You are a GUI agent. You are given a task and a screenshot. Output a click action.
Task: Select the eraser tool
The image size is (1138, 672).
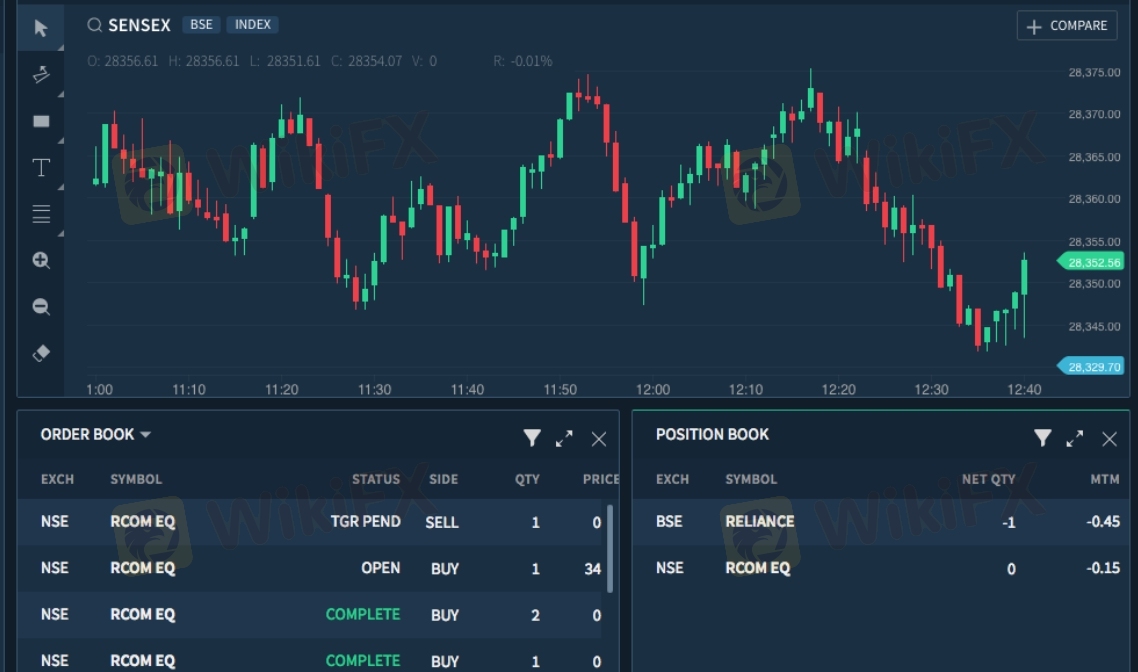coord(41,353)
